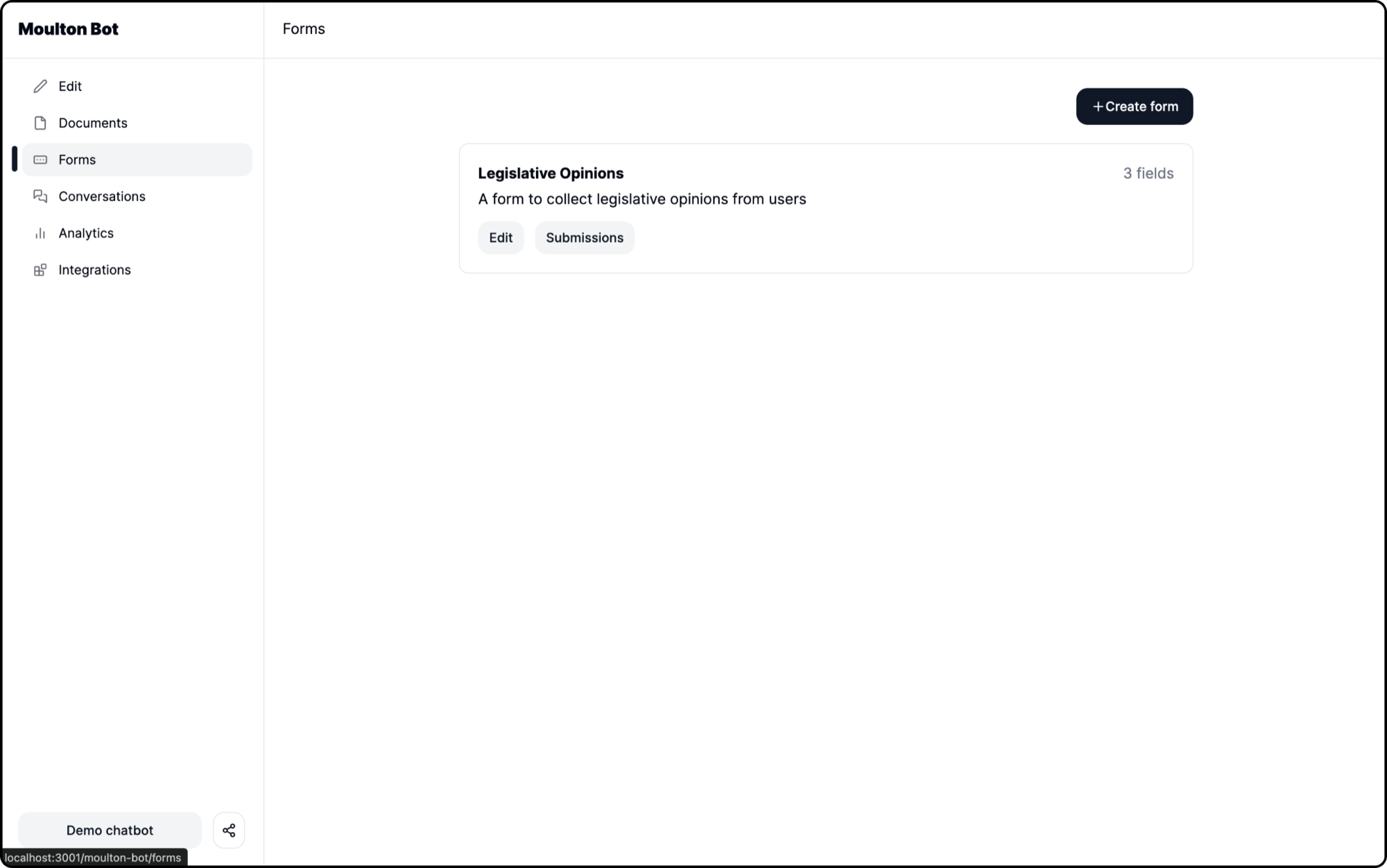This screenshot has width=1387, height=868.
Task: Click the Integrations blocks icon
Action: point(40,270)
